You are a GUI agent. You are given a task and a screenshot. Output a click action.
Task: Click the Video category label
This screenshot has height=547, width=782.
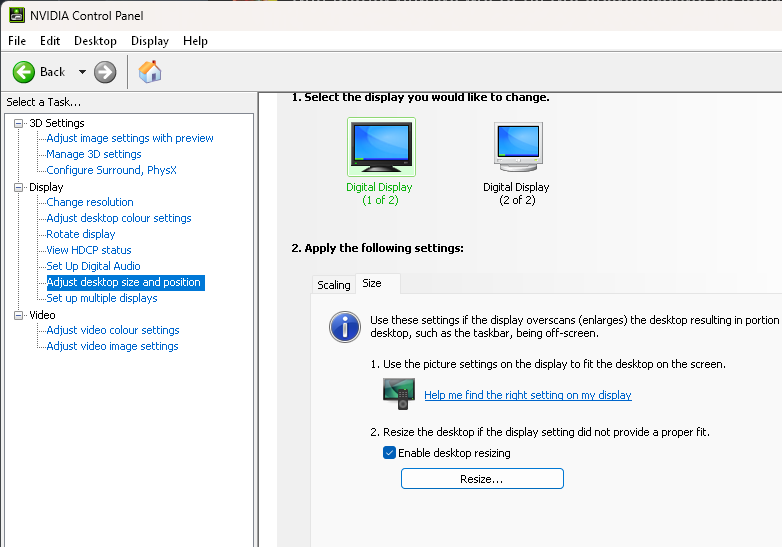pyautogui.click(x=42, y=315)
